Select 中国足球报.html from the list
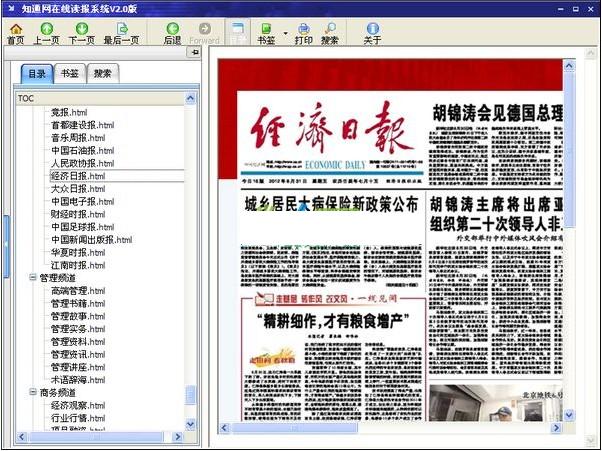 [x=83, y=227]
